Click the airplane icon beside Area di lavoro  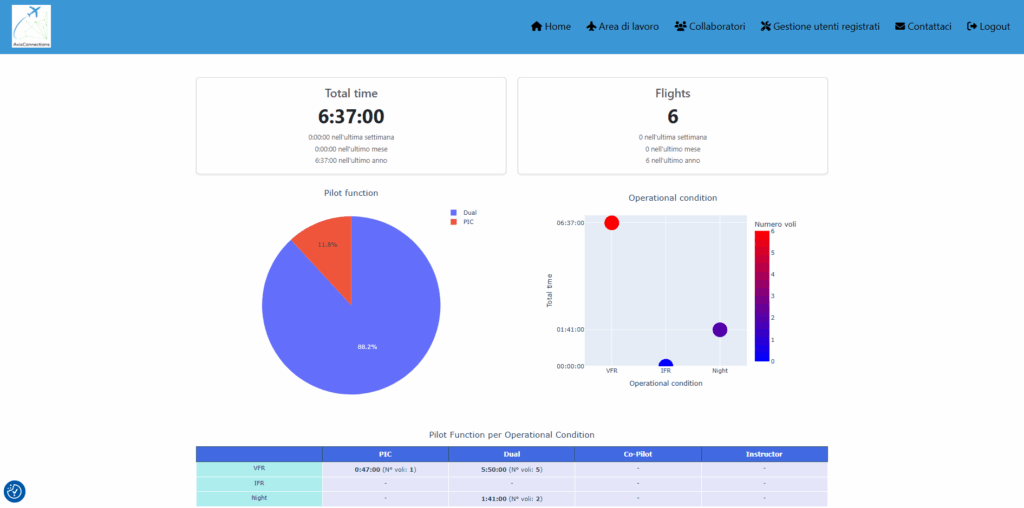[591, 27]
